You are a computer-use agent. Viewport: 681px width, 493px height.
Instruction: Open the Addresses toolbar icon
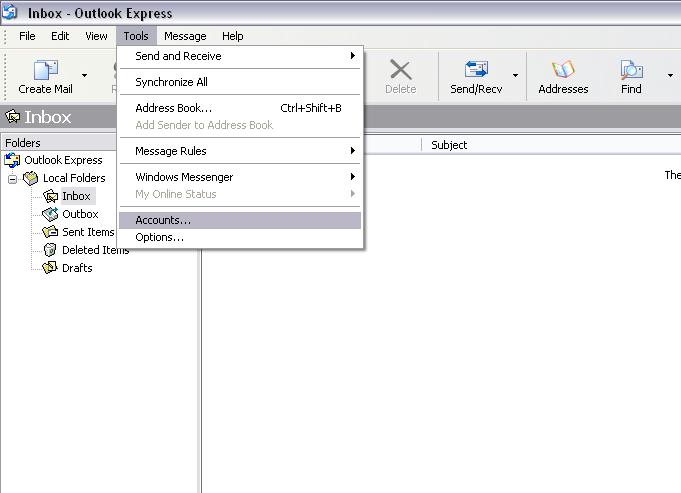point(563,69)
